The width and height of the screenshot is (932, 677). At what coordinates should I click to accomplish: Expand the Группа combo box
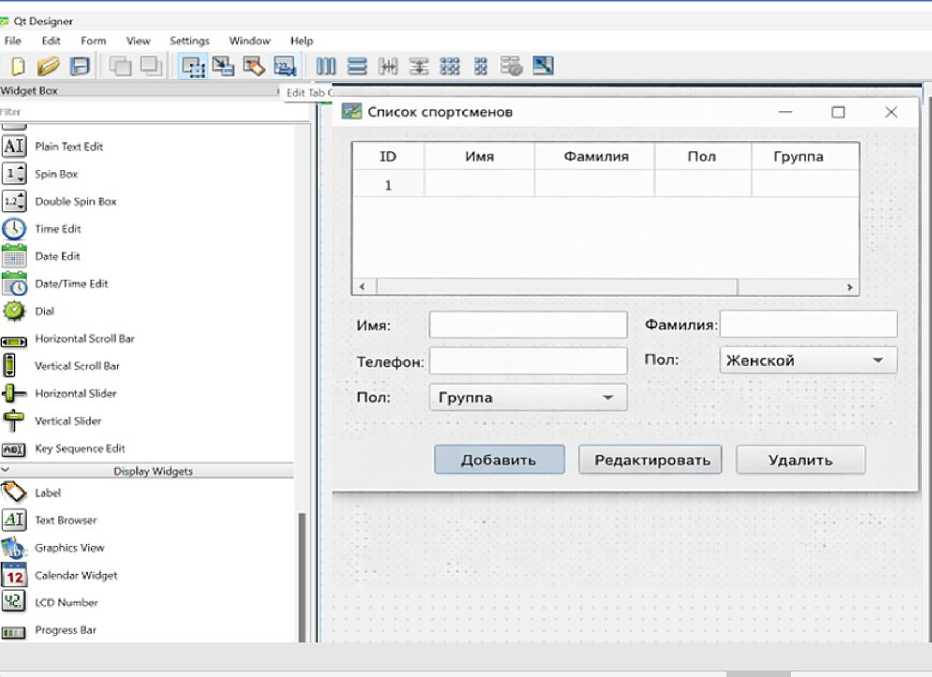click(607, 398)
